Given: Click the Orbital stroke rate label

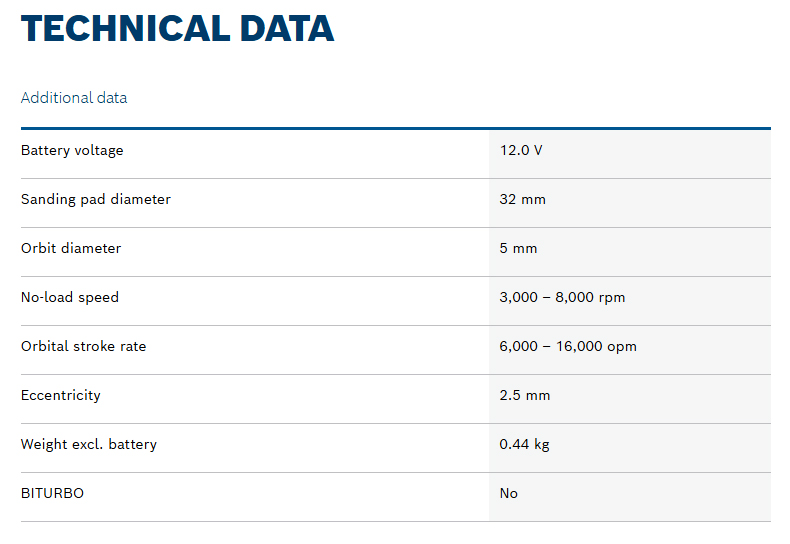Looking at the screenshot, I should pos(83,347).
